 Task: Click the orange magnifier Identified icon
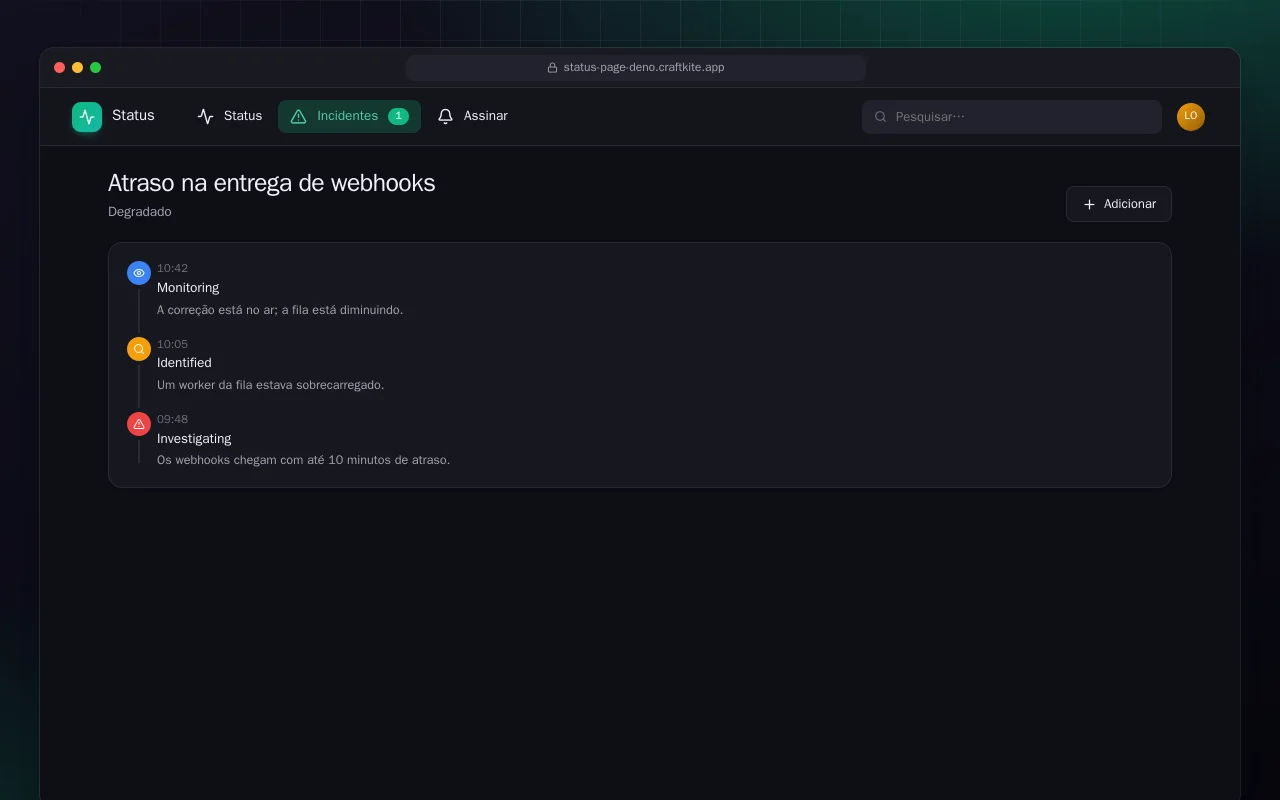point(139,349)
